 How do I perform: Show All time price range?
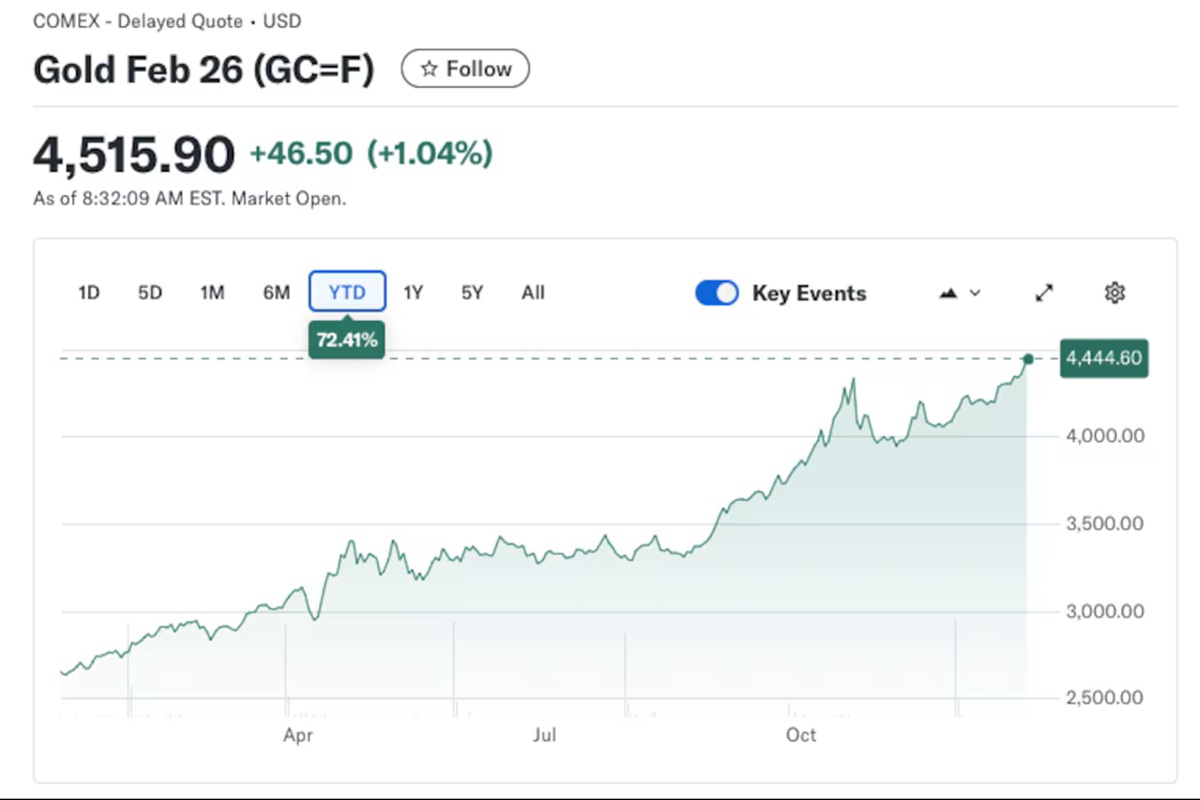point(533,293)
